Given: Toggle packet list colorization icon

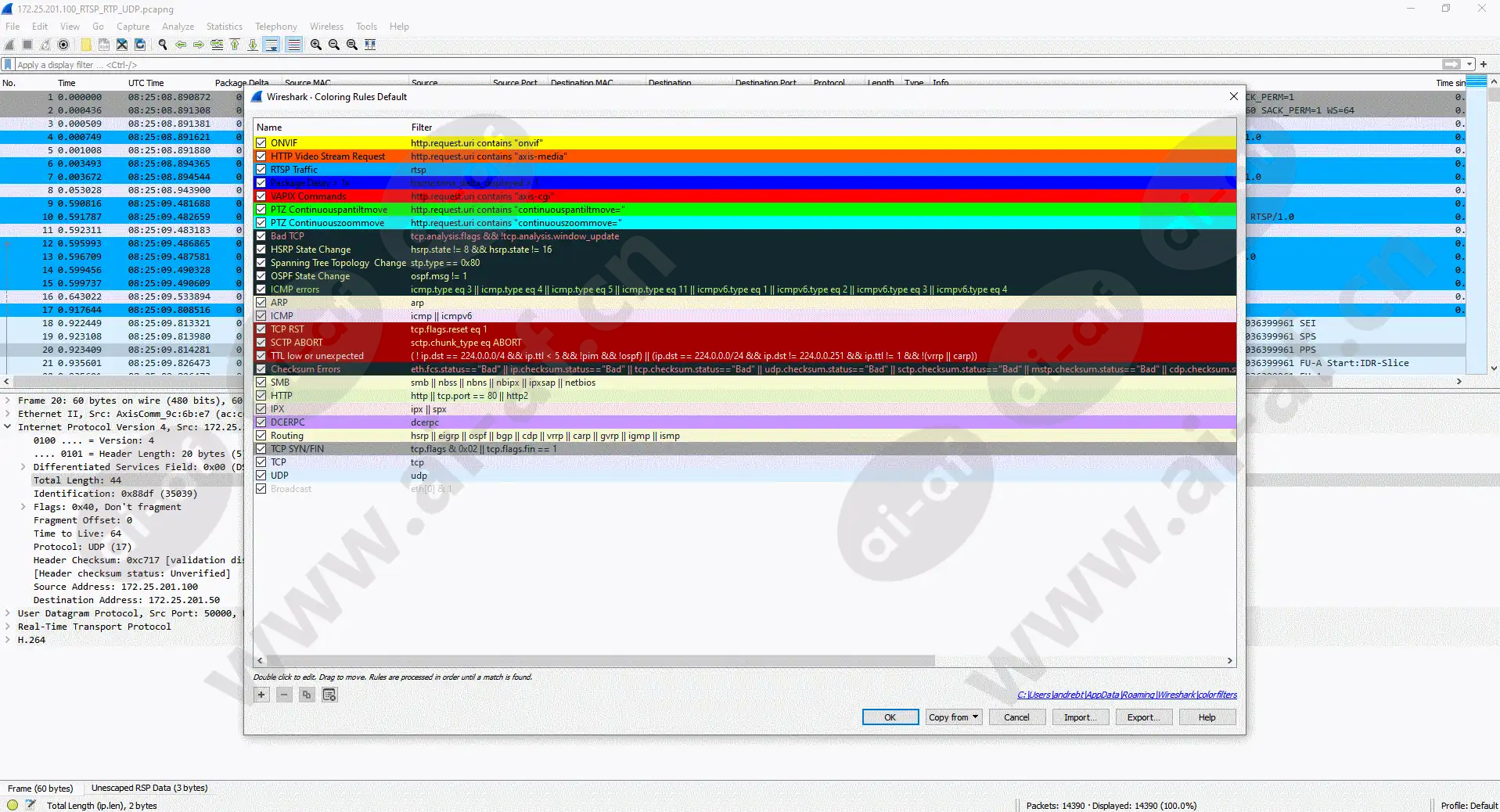Looking at the screenshot, I should point(293,45).
